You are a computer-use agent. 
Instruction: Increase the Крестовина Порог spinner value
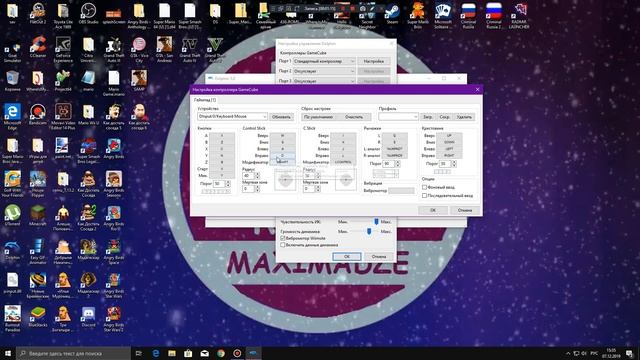[454, 162]
